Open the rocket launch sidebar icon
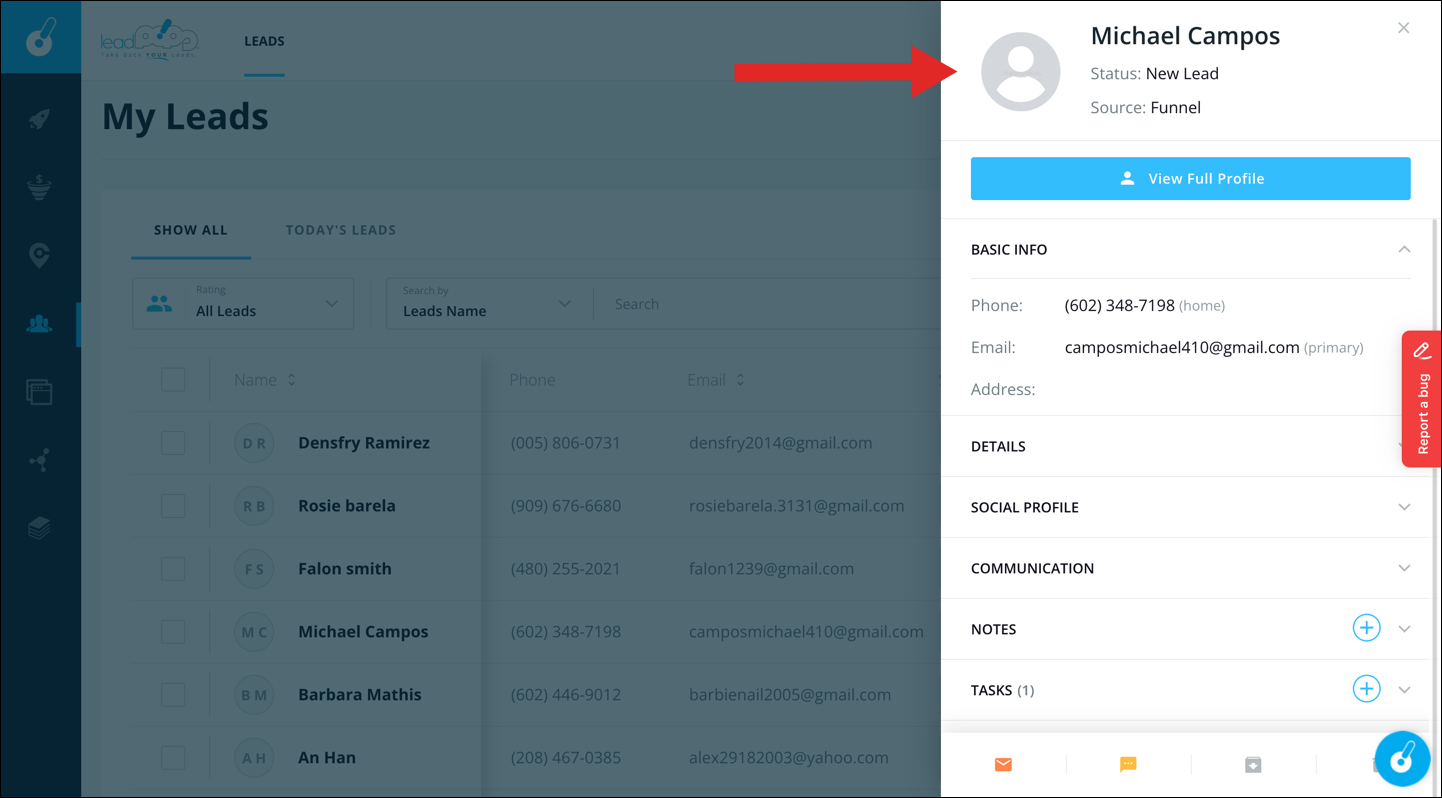This screenshot has height=798, width=1442. (39, 119)
